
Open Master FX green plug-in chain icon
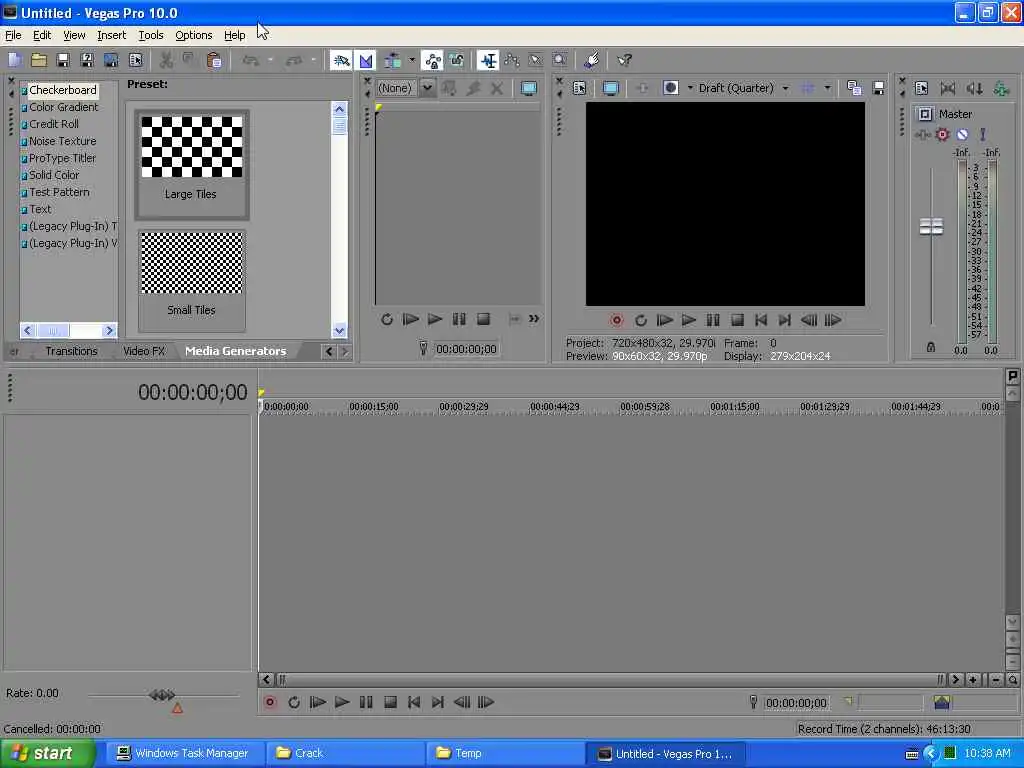pyautogui.click(x=1000, y=88)
